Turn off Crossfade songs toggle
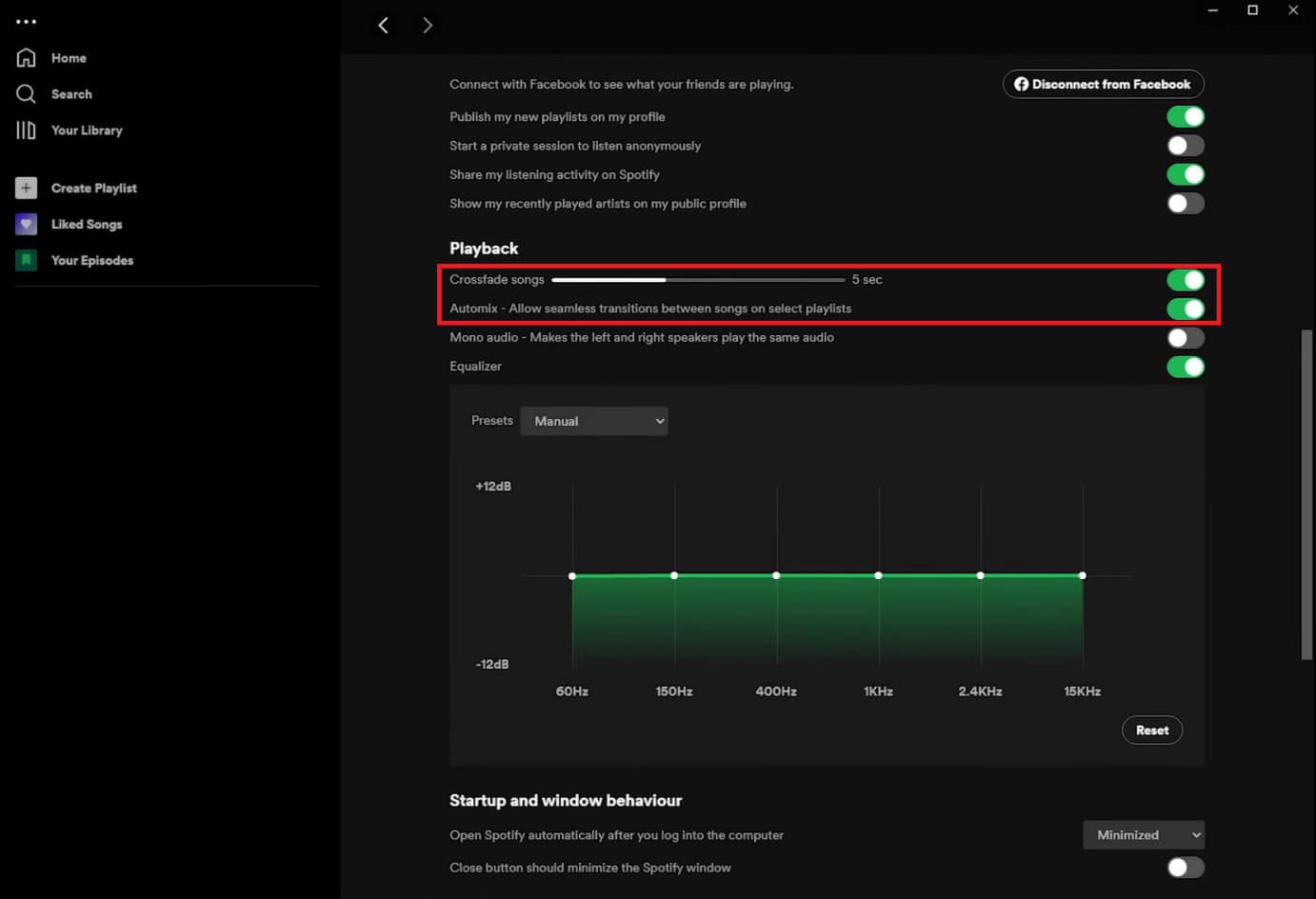 [1186, 280]
